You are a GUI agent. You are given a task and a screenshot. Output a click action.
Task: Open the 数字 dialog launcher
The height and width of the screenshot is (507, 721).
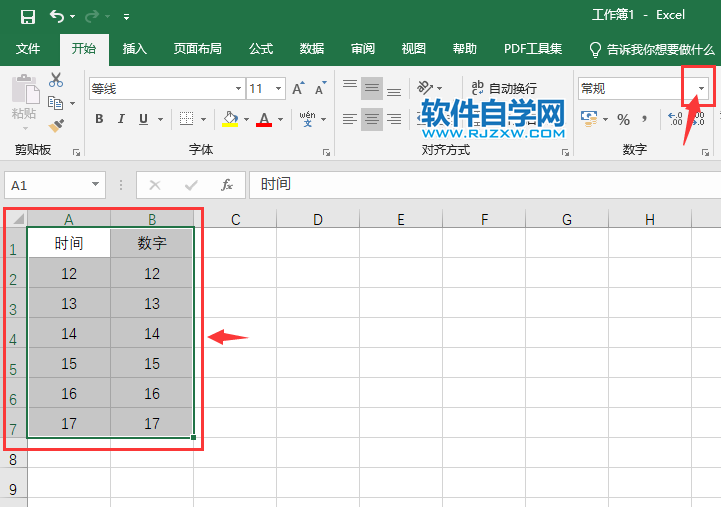coord(705,152)
